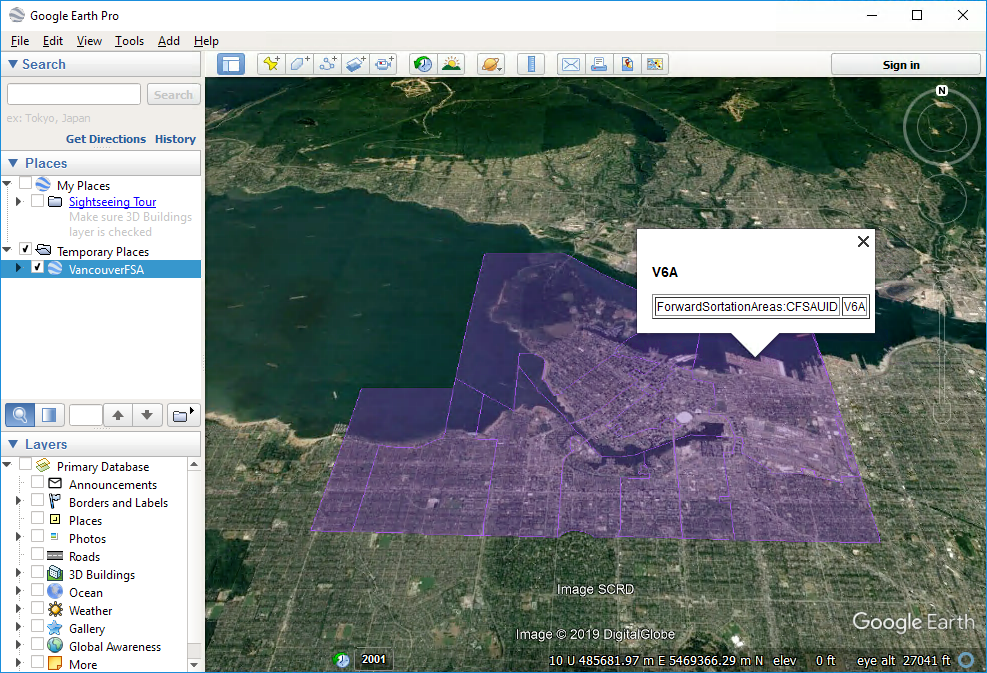Collapse the Places panel triangle
The height and width of the screenshot is (673, 987).
tap(13, 163)
